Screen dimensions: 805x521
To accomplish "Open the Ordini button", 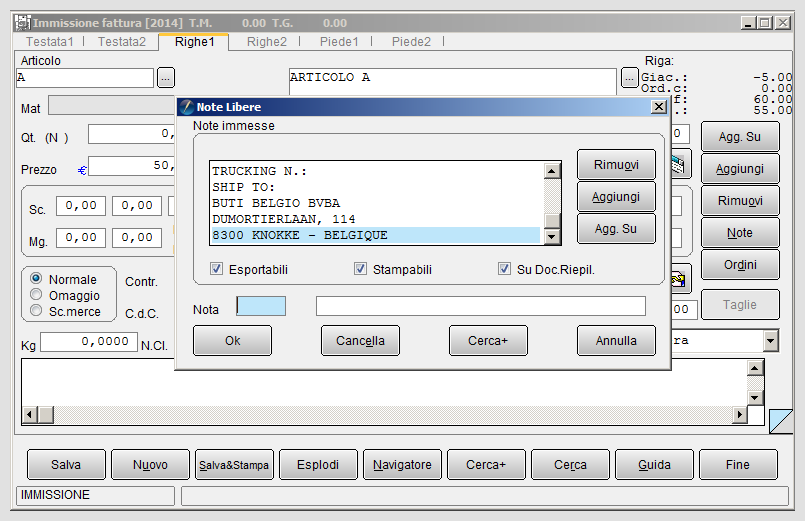I will point(740,264).
